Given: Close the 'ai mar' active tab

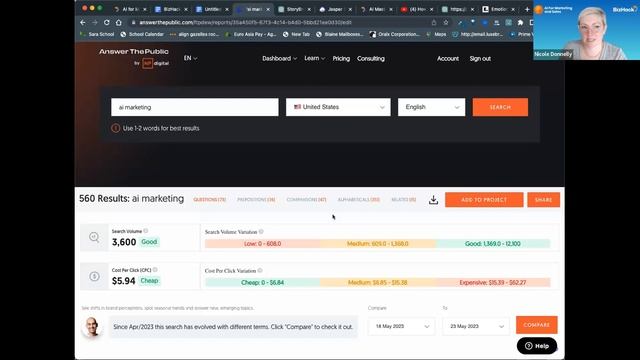Looking at the screenshot, I should 268,9.
